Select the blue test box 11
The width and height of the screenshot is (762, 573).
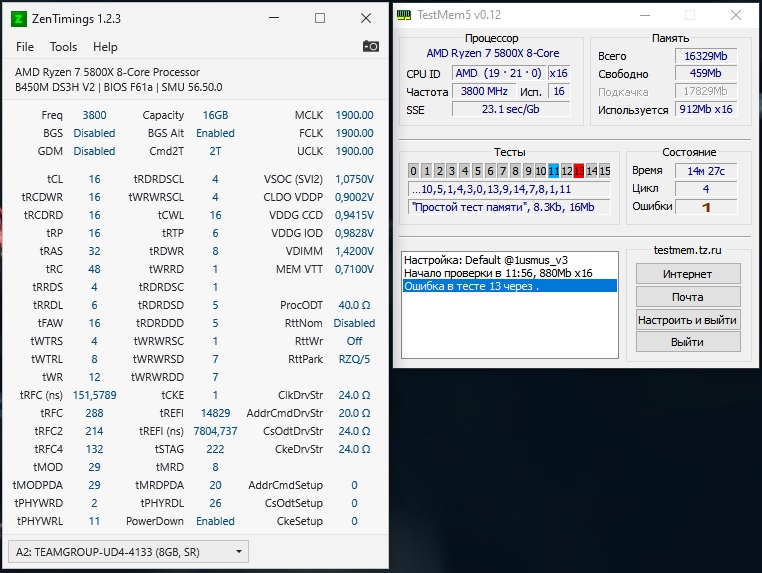tap(553, 171)
